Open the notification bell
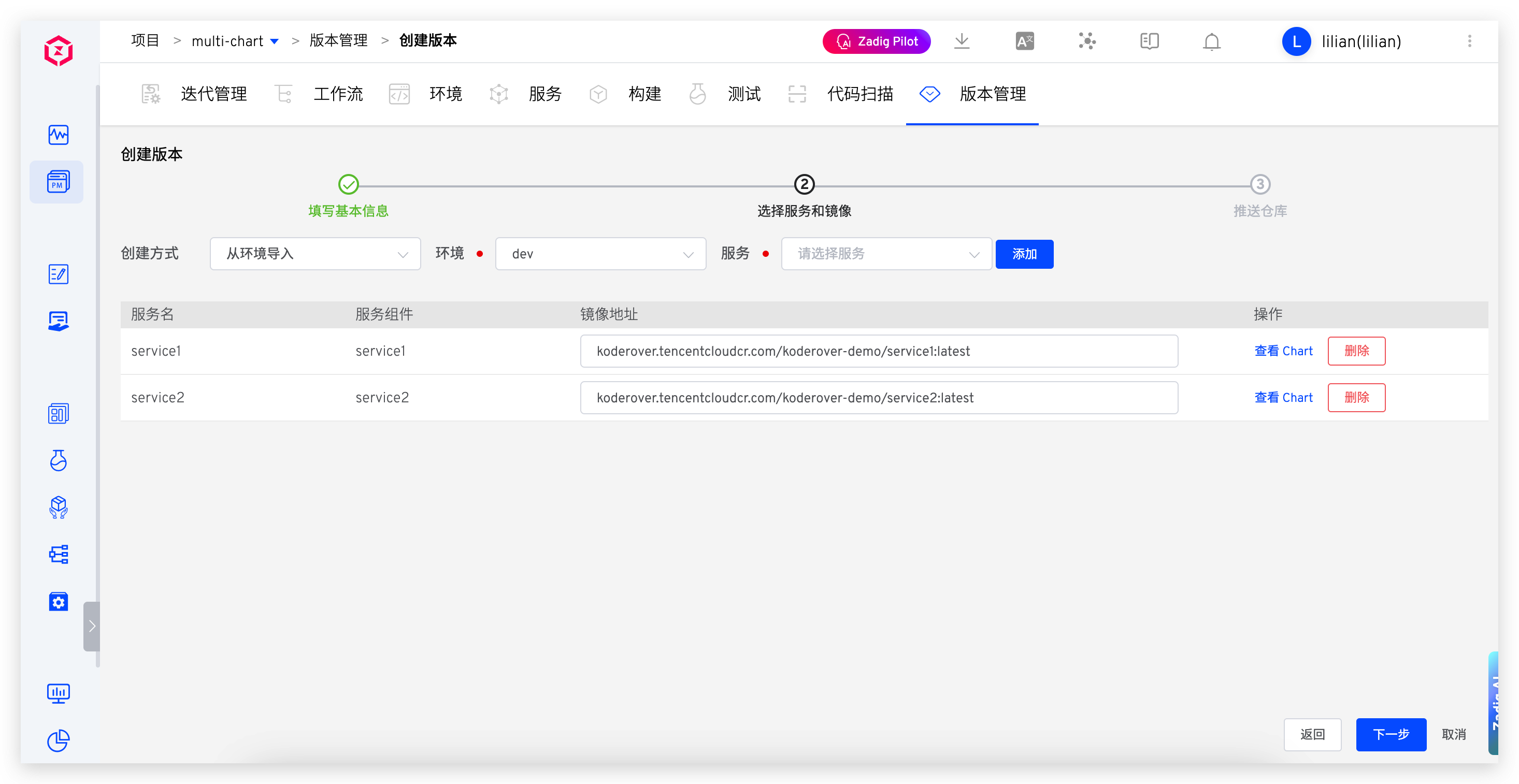Screen dimensions: 1519x784 tap(1211, 41)
